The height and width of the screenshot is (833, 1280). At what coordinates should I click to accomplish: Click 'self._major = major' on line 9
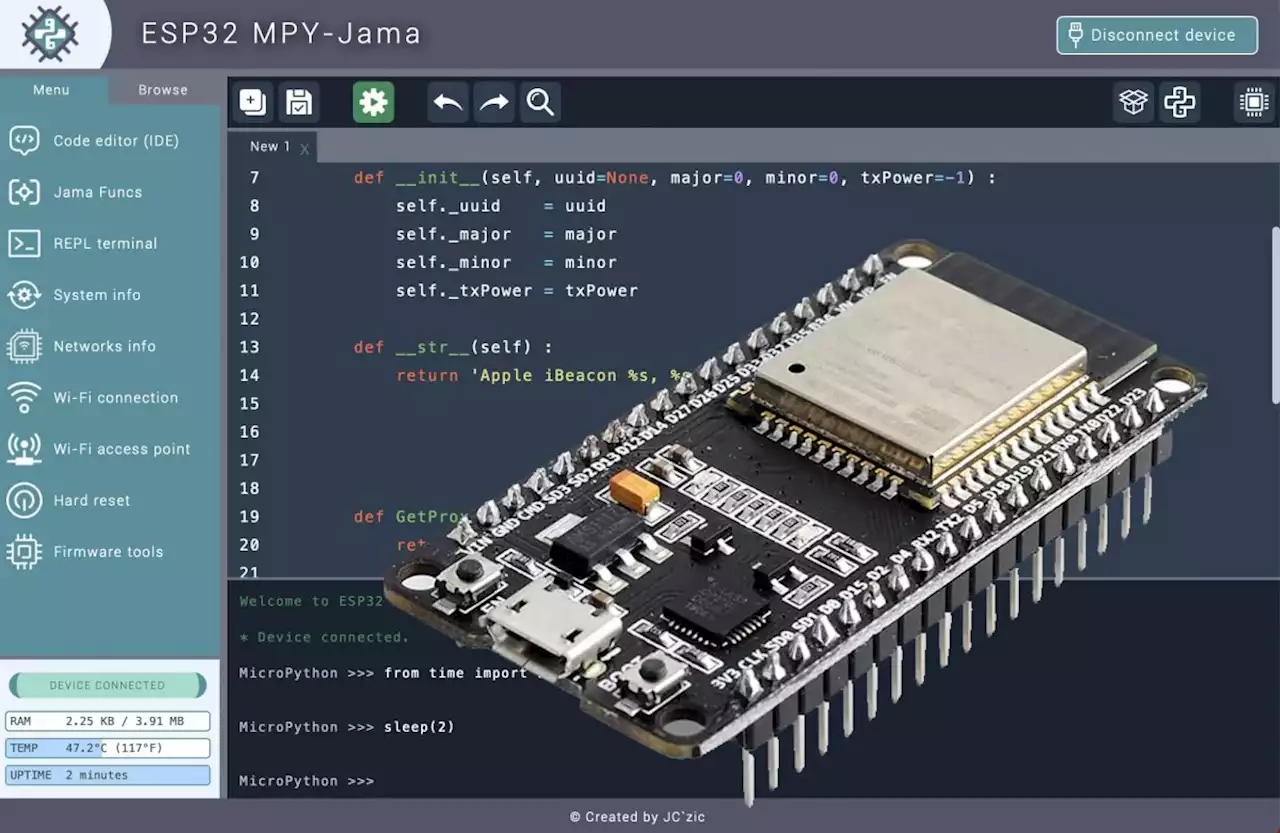click(x=506, y=234)
